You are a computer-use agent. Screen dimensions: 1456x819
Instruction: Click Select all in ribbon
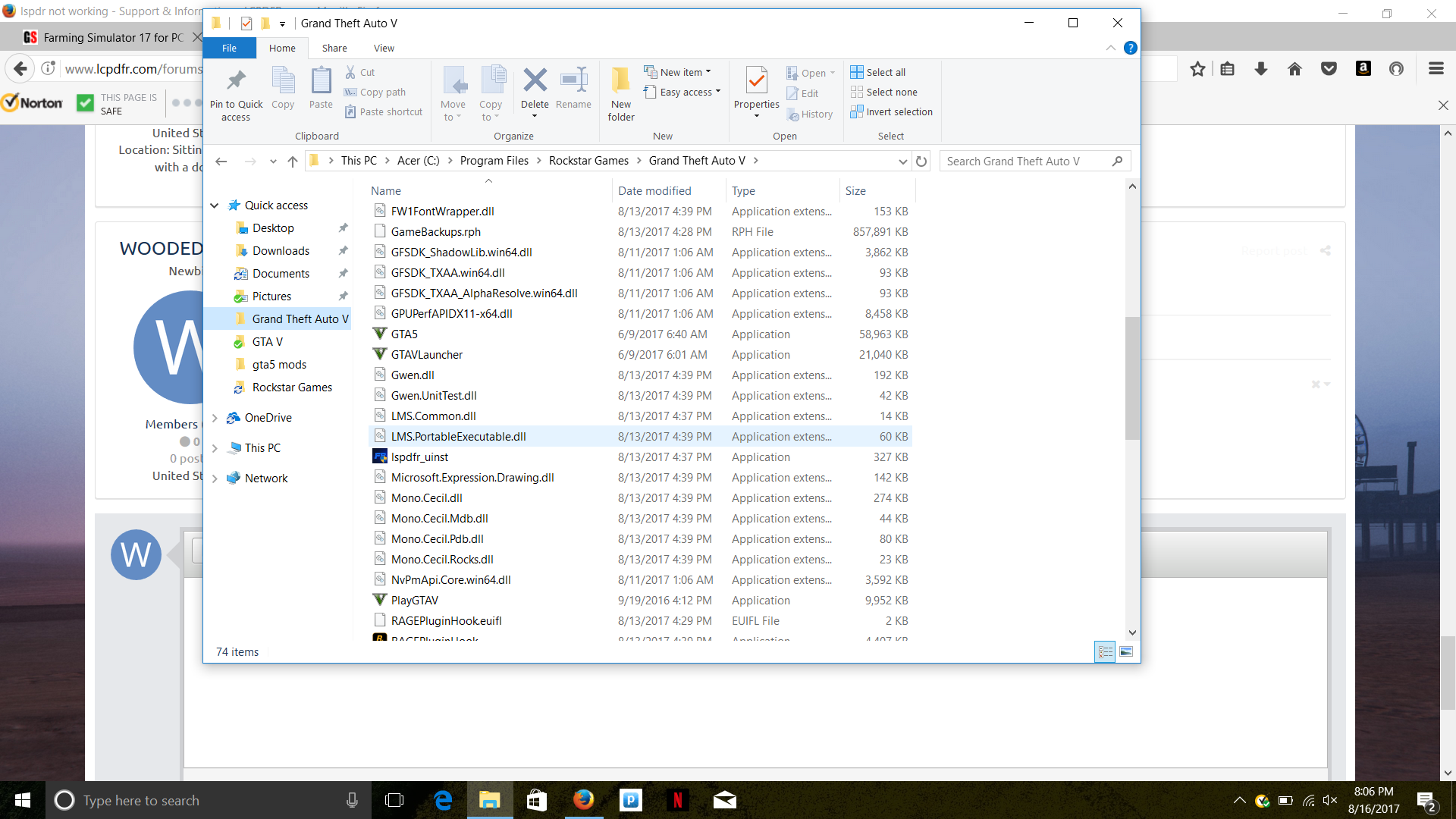878,72
